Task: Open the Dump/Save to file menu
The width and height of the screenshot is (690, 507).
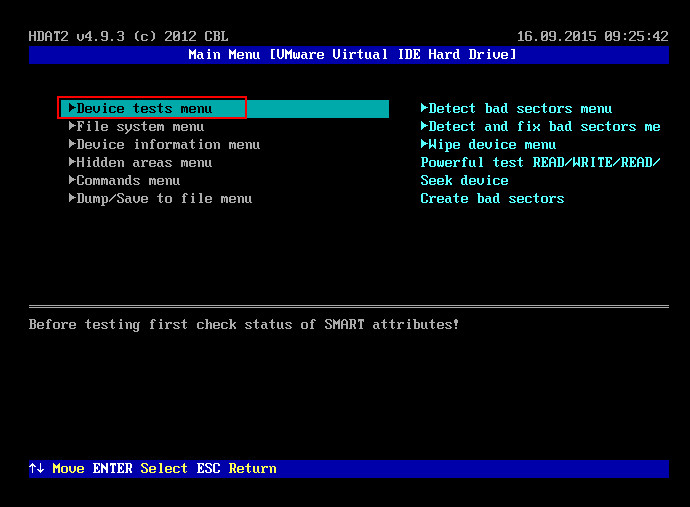Action: [164, 198]
